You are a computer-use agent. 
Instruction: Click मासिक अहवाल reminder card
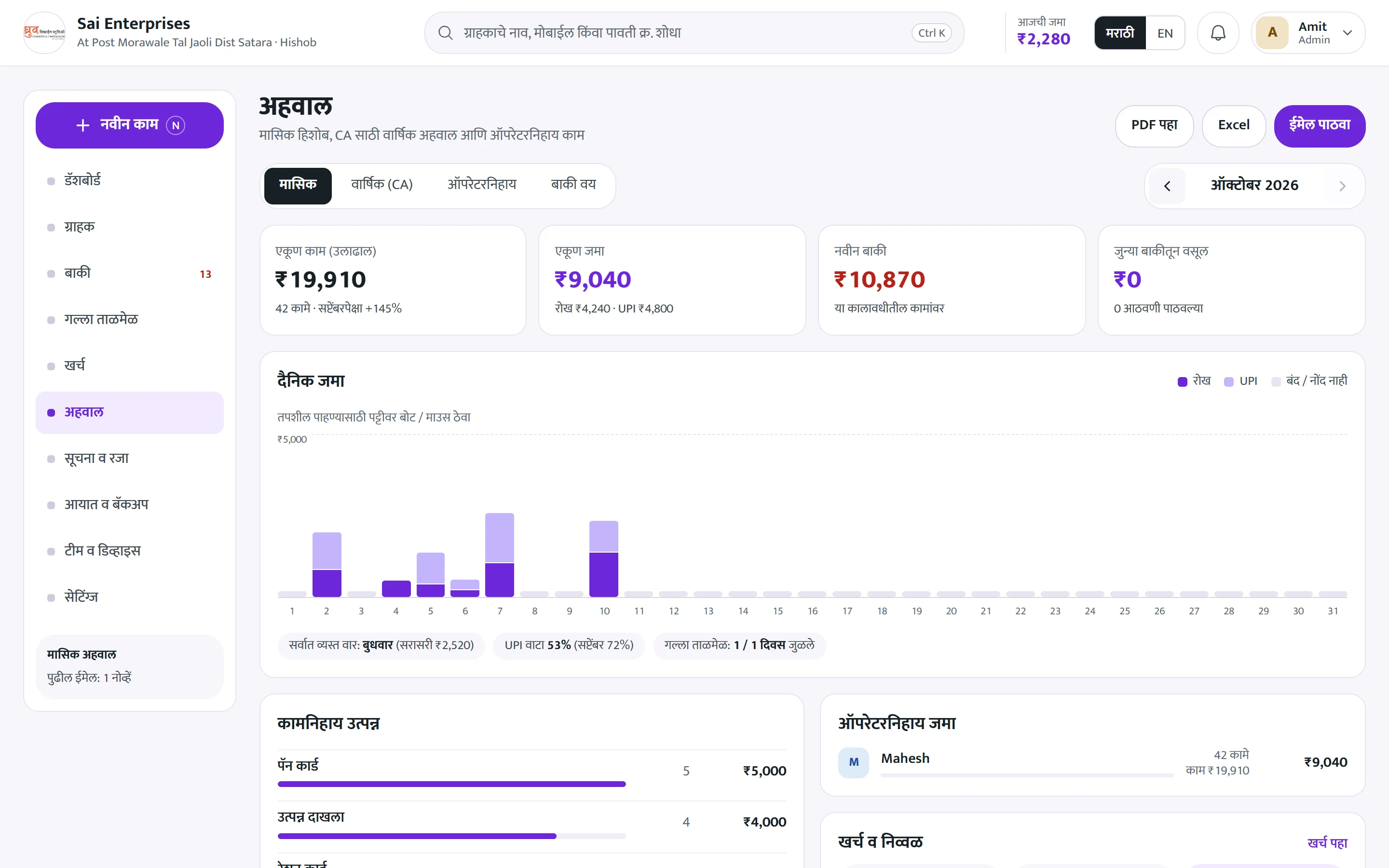pos(130,666)
